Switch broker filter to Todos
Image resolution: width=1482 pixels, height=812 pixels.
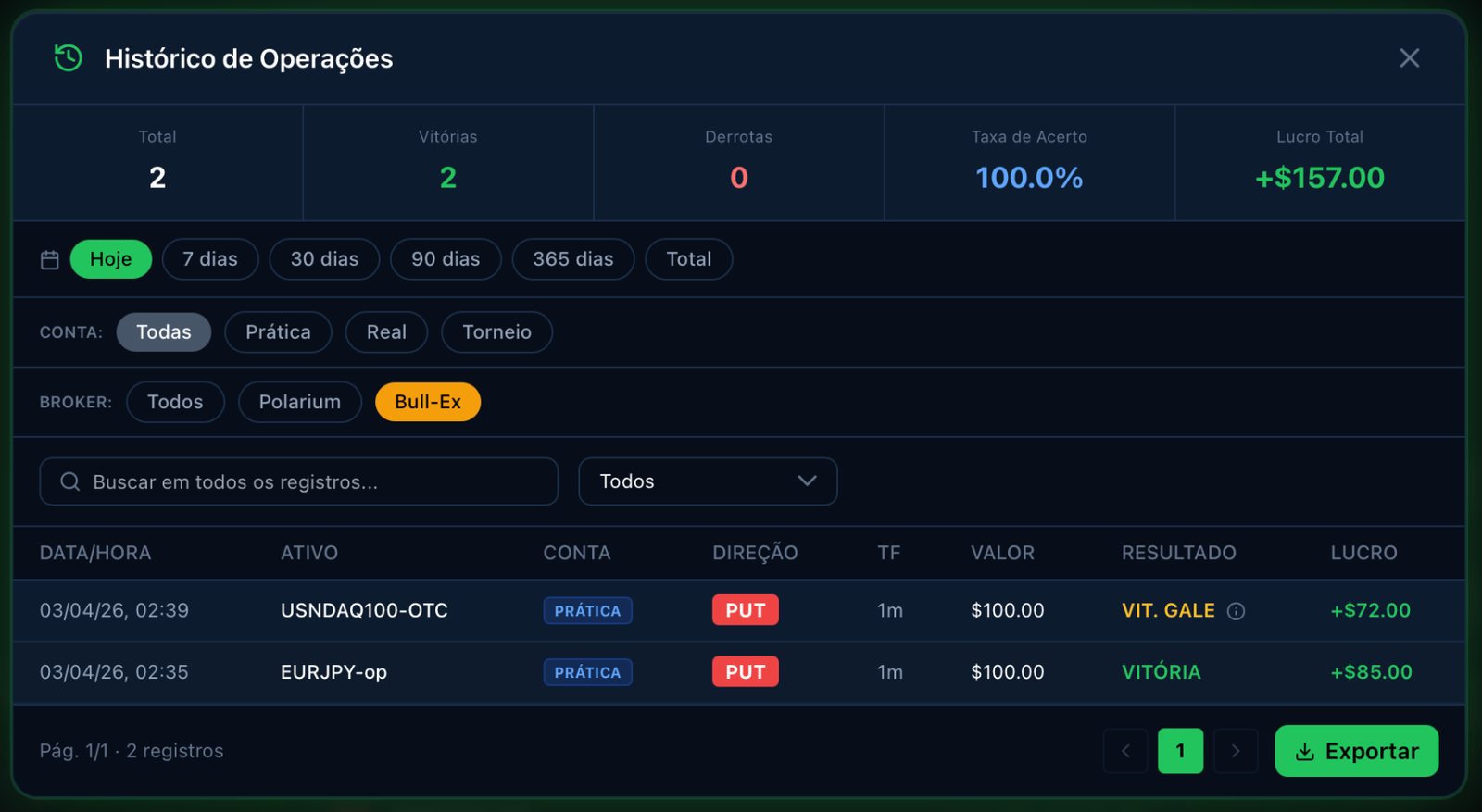coord(175,402)
